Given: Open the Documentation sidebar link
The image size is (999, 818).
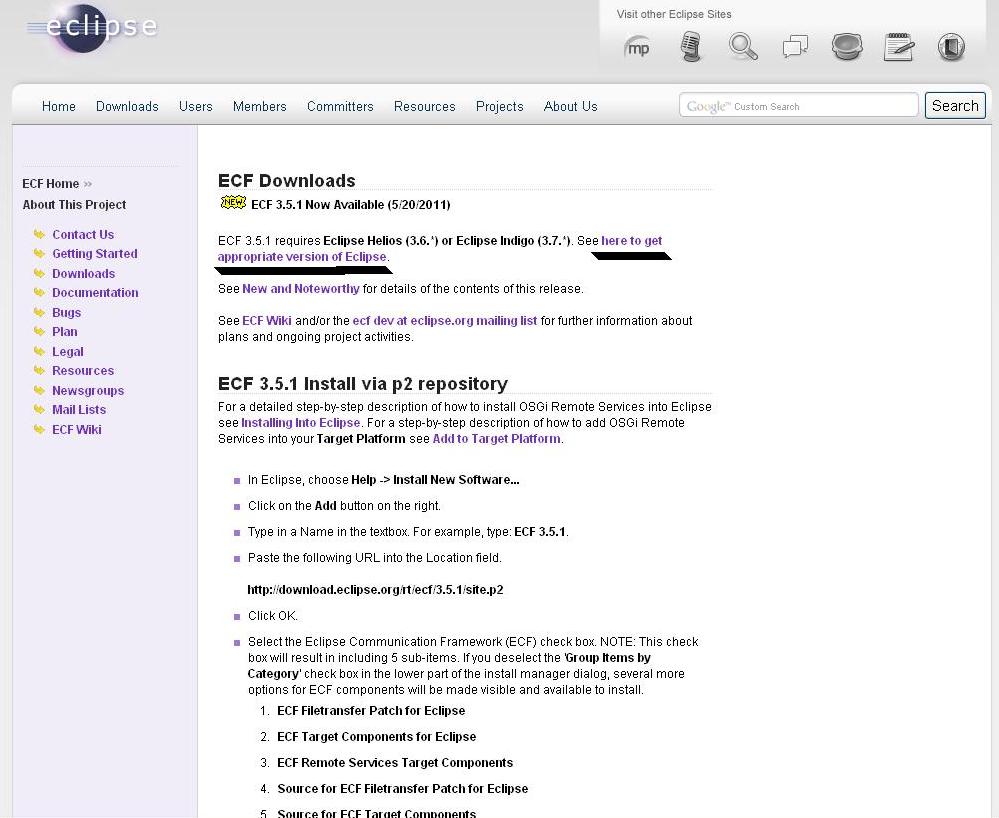Looking at the screenshot, I should [x=95, y=292].
